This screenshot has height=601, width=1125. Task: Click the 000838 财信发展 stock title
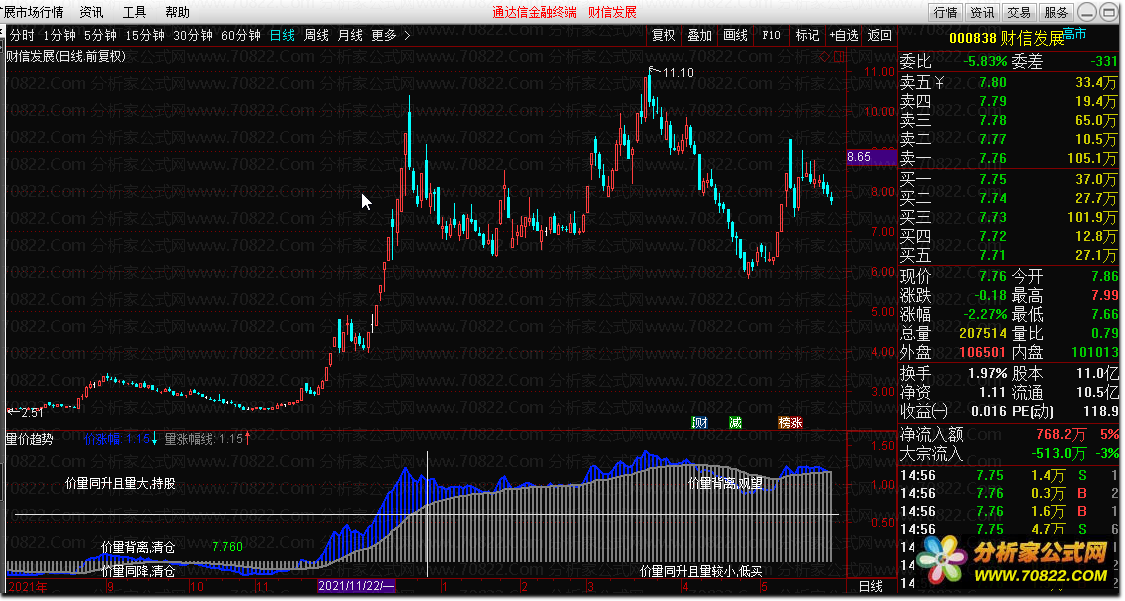[1007, 38]
